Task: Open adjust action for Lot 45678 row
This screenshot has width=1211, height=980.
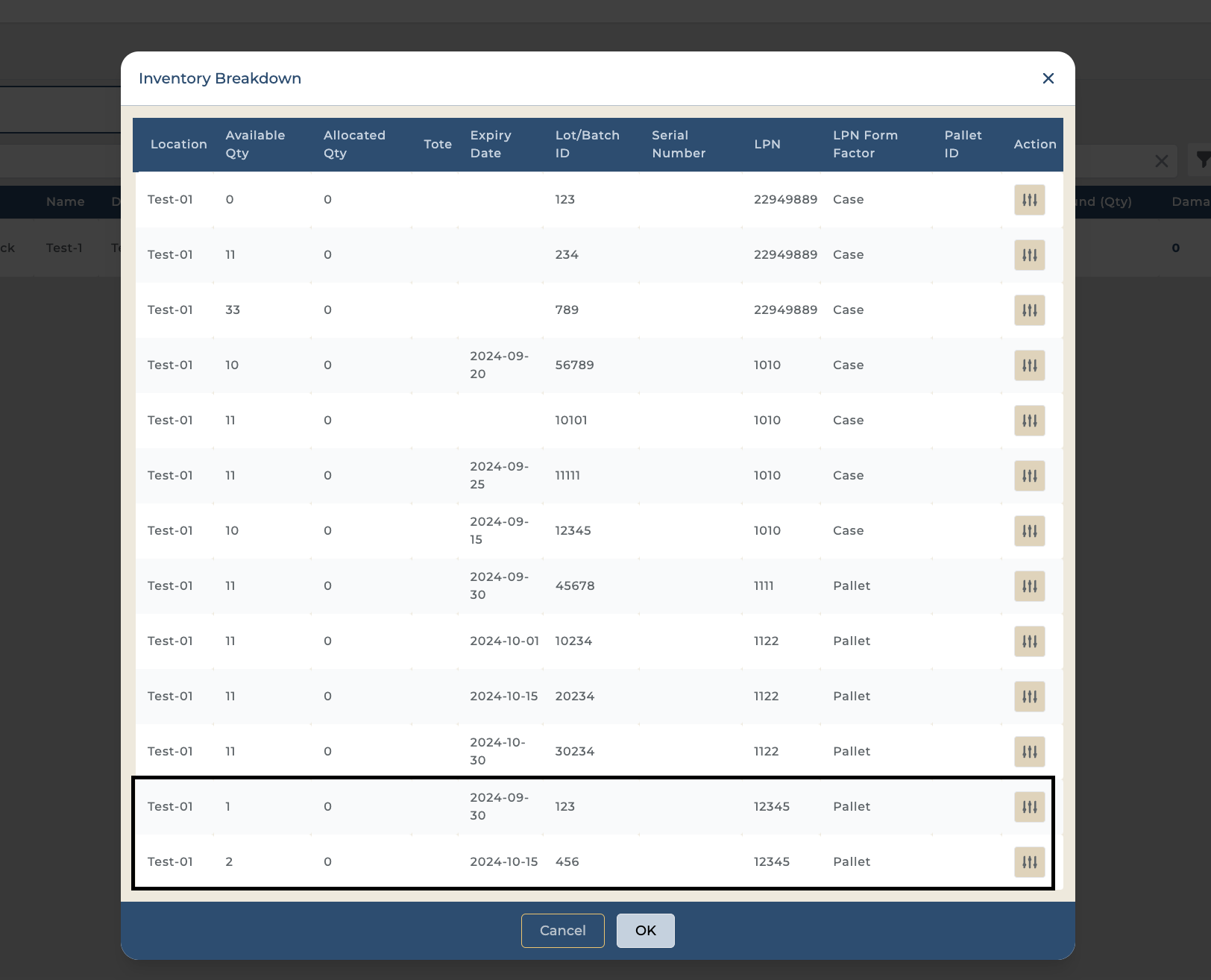Action: 1029,586
